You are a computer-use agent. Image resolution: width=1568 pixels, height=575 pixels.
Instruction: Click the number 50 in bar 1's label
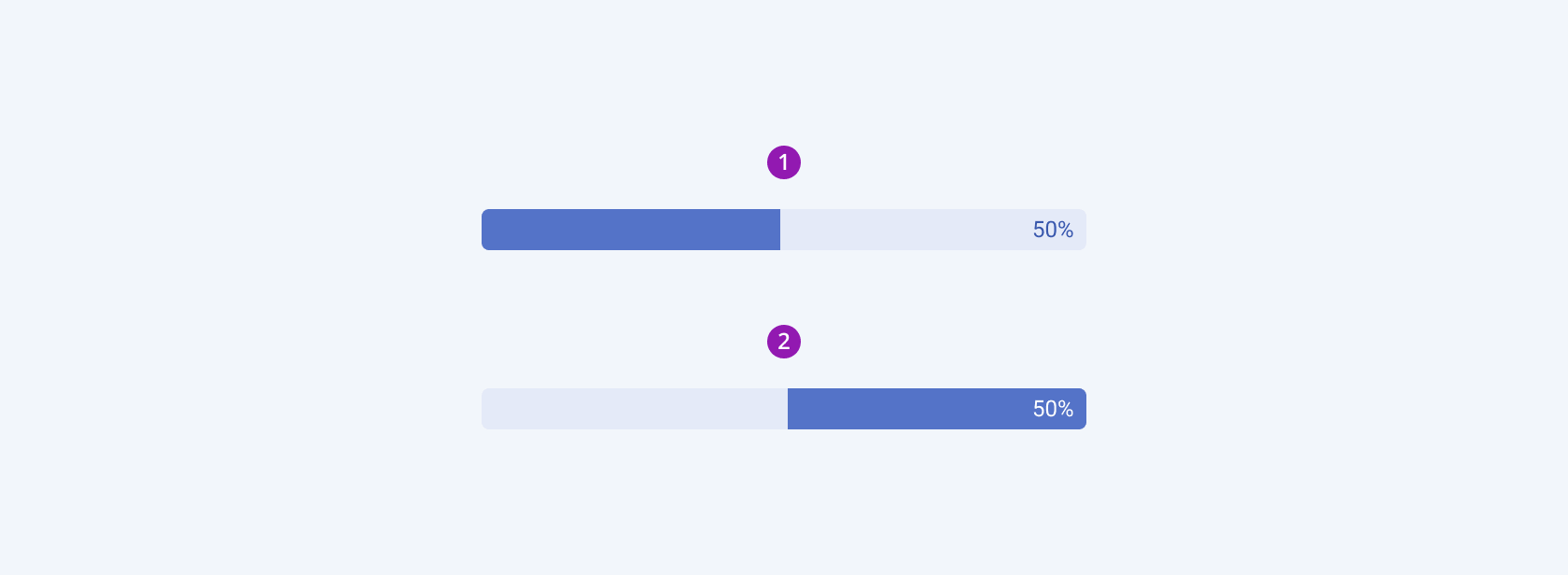coord(1044,230)
